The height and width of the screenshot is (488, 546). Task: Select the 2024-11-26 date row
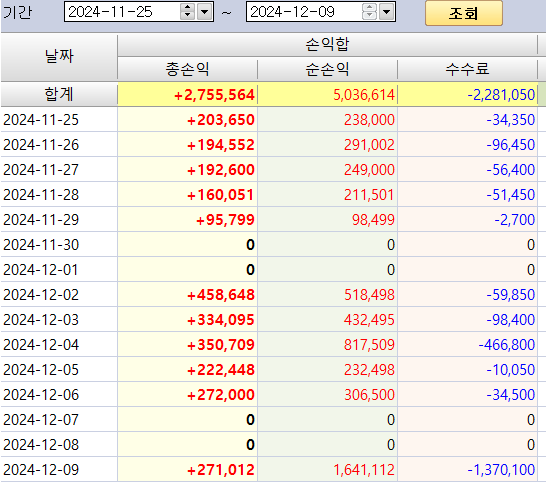pyautogui.click(x=59, y=145)
